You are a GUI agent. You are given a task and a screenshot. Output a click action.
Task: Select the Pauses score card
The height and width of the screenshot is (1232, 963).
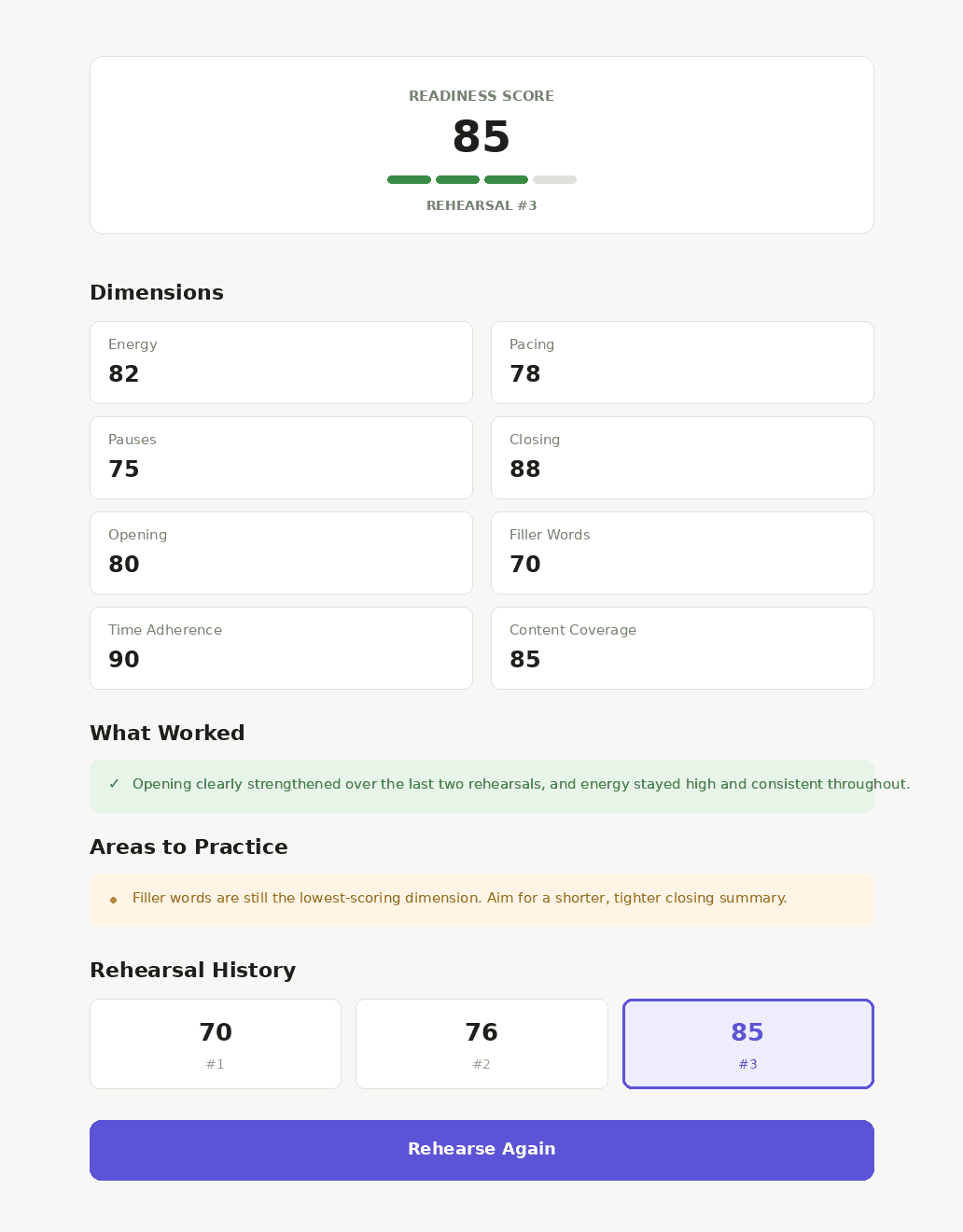point(281,457)
